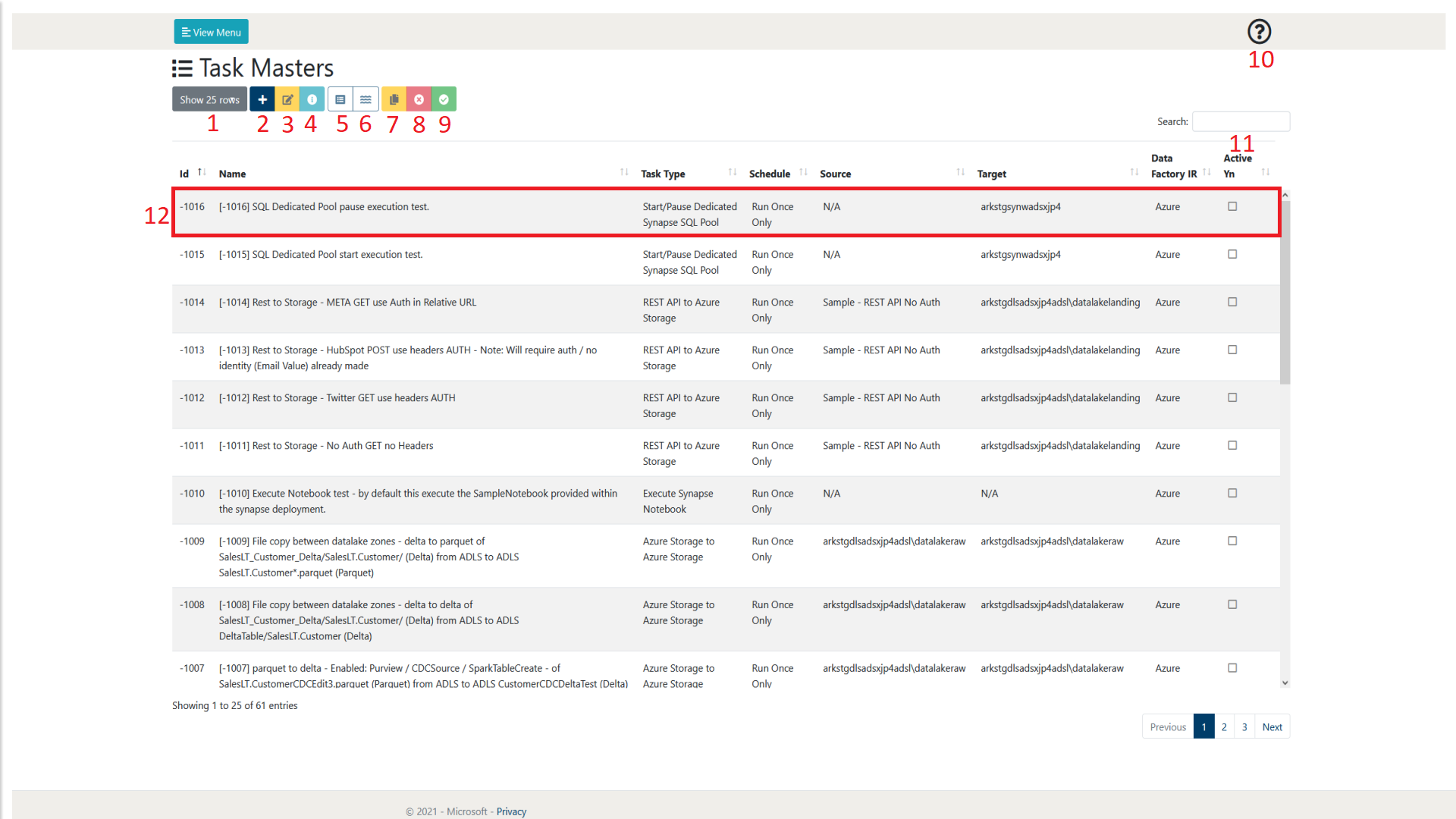Image resolution: width=1456 pixels, height=819 pixels.
Task: Open the Show 25 rows dropdown
Action: (x=209, y=99)
